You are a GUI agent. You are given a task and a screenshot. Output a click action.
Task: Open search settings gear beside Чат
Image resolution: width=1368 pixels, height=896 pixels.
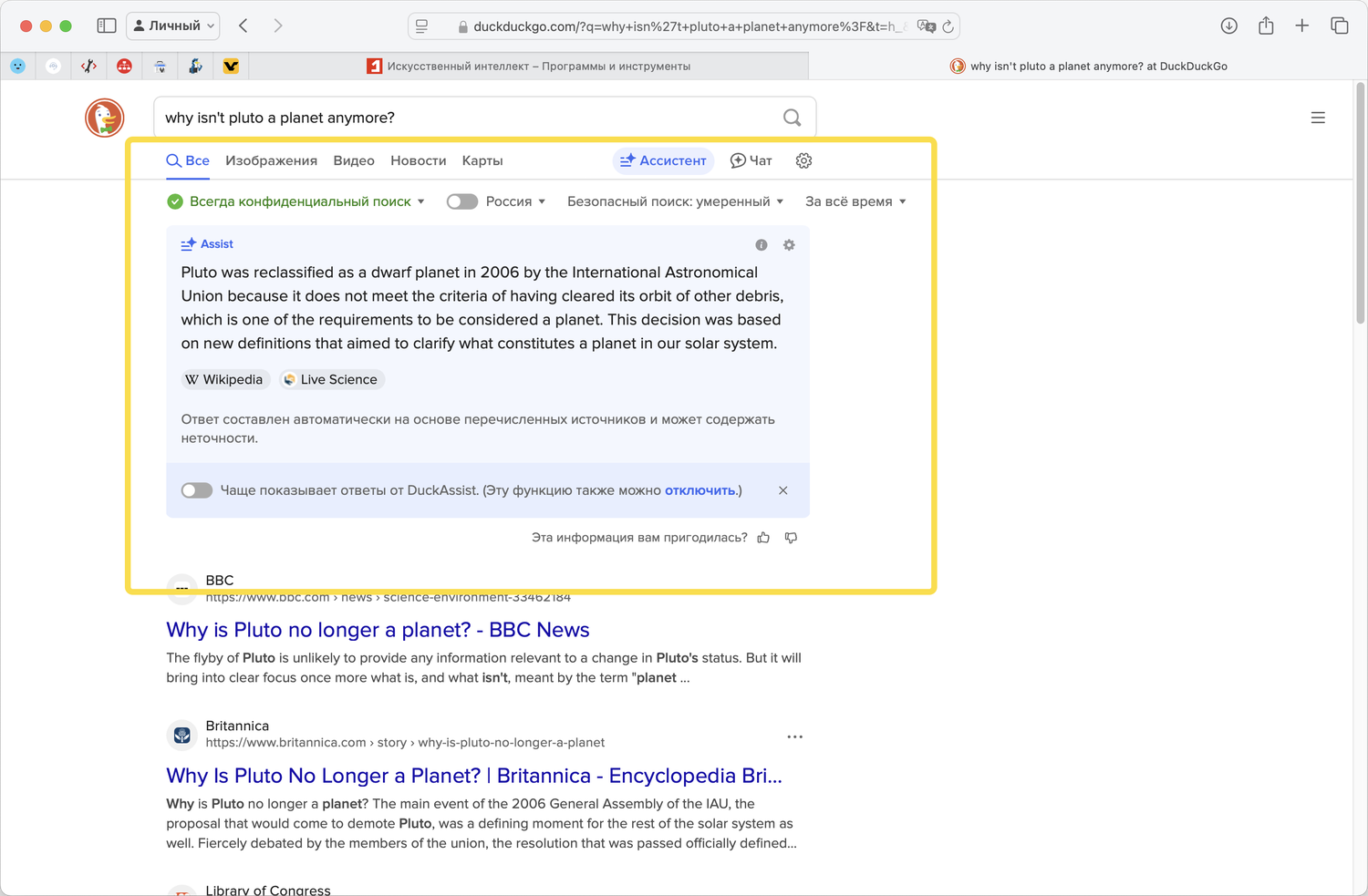tap(803, 160)
